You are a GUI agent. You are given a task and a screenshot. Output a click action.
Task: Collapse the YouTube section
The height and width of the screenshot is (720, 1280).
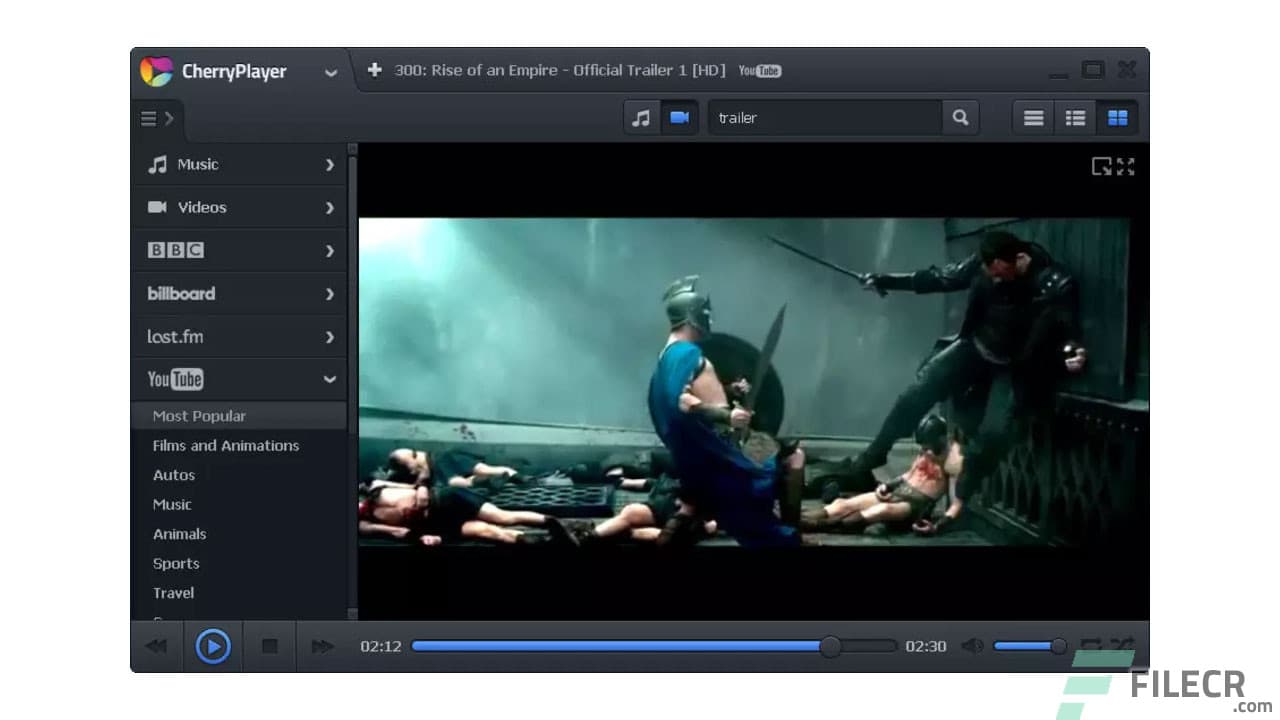point(329,379)
